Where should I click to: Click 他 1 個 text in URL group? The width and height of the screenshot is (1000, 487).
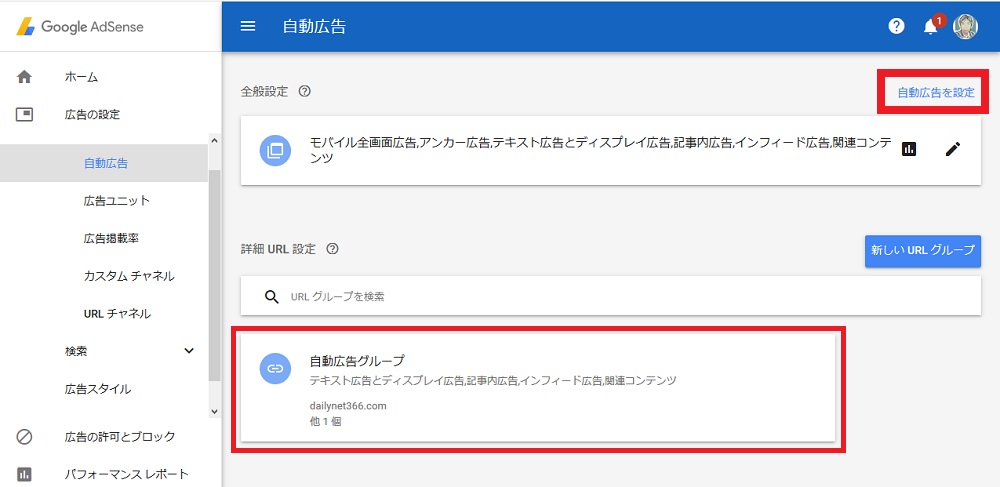[325, 421]
